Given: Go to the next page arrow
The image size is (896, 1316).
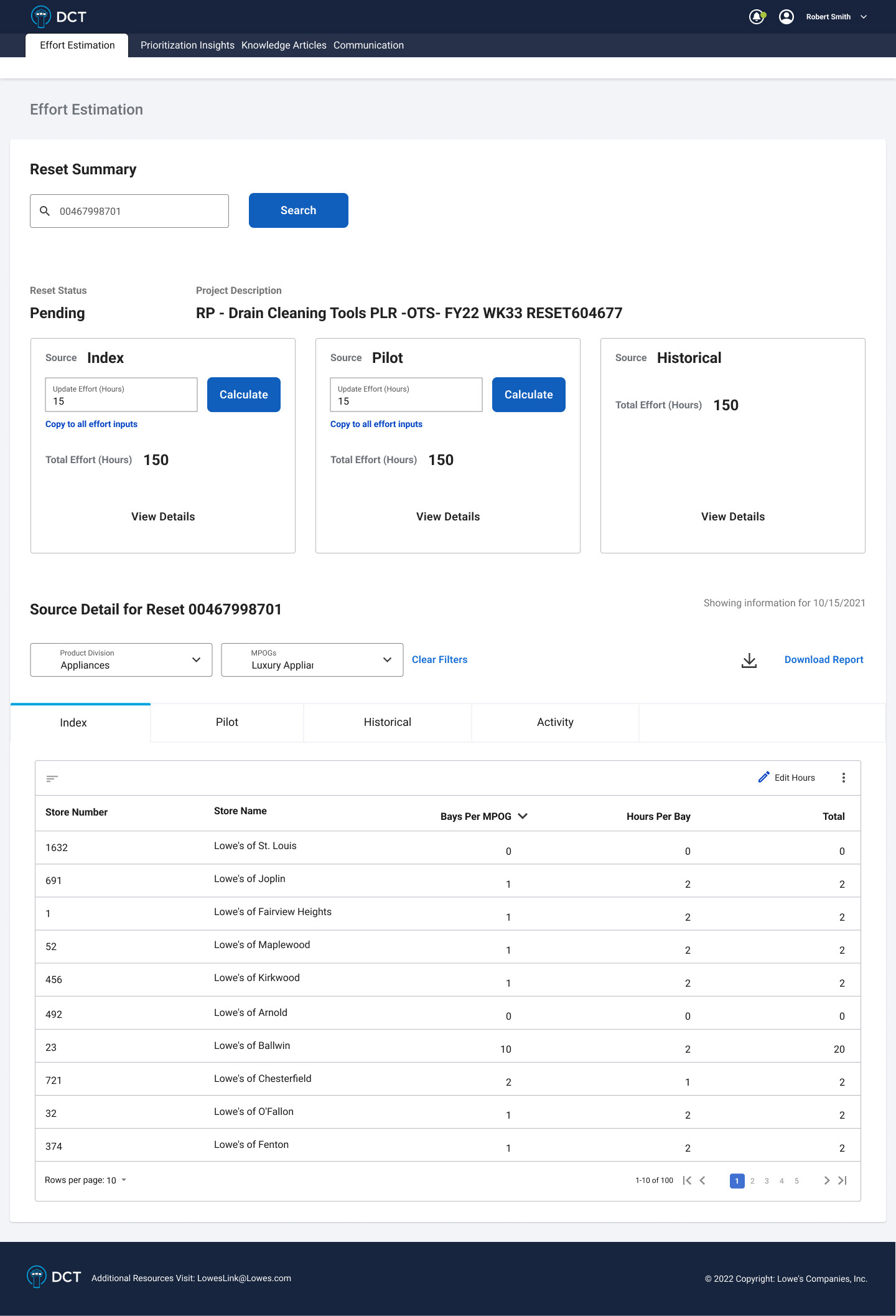Looking at the screenshot, I should click(826, 1180).
